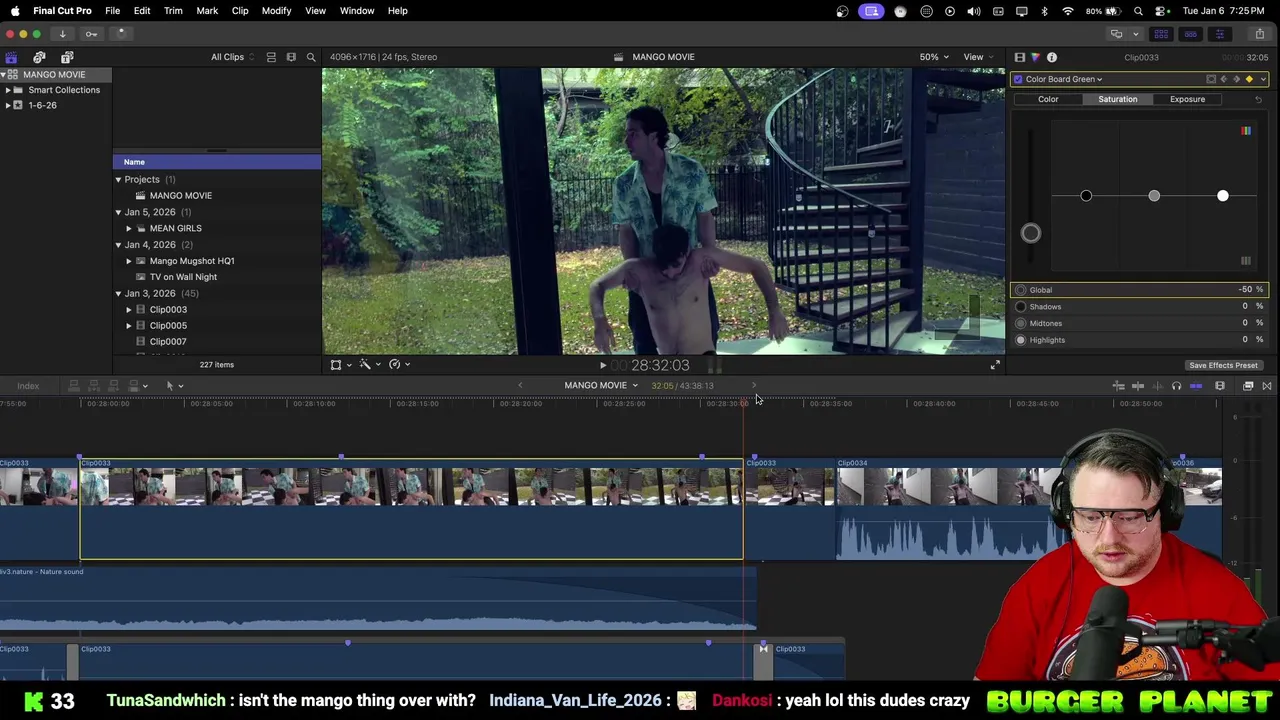The height and width of the screenshot is (720, 1280).
Task: Open timeline clip appearance options
Action: point(1220,386)
